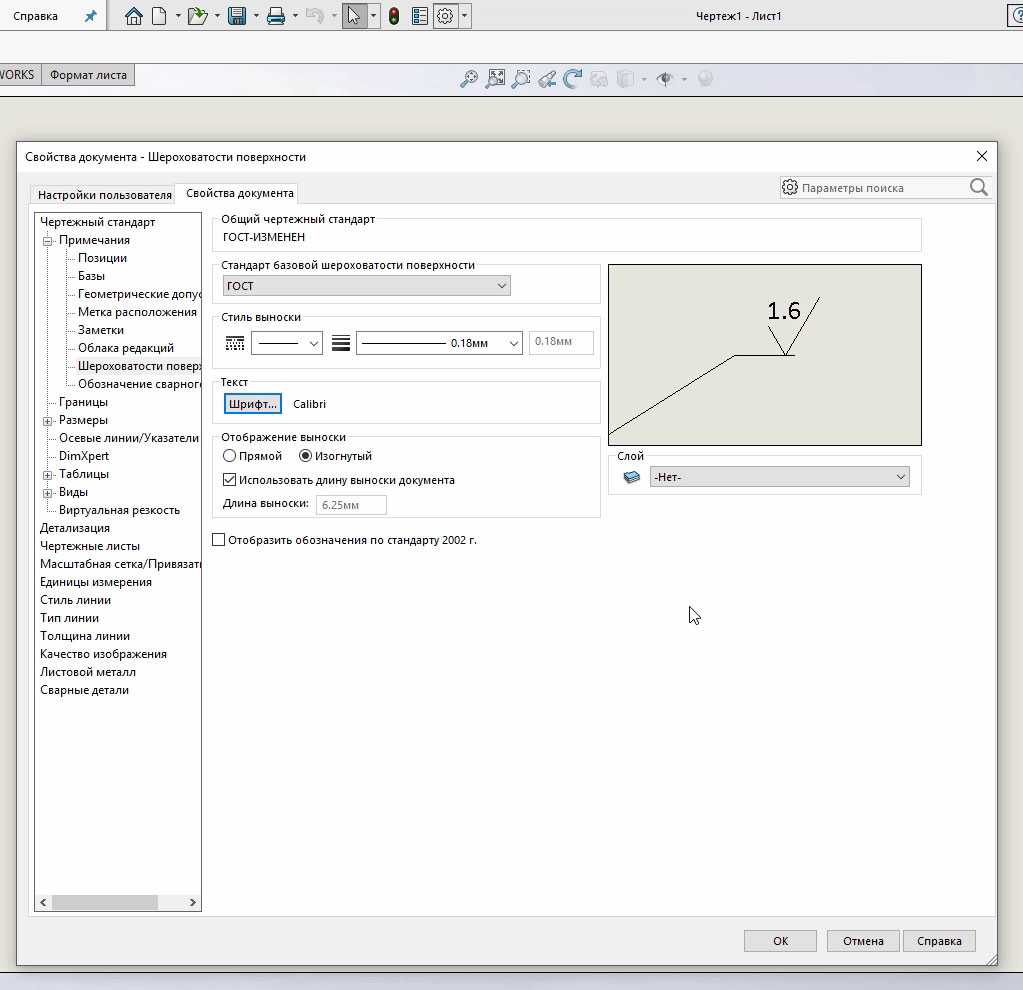Screen dimensions: 1023x990
Task: Open Options via the gear icon
Action: point(445,16)
